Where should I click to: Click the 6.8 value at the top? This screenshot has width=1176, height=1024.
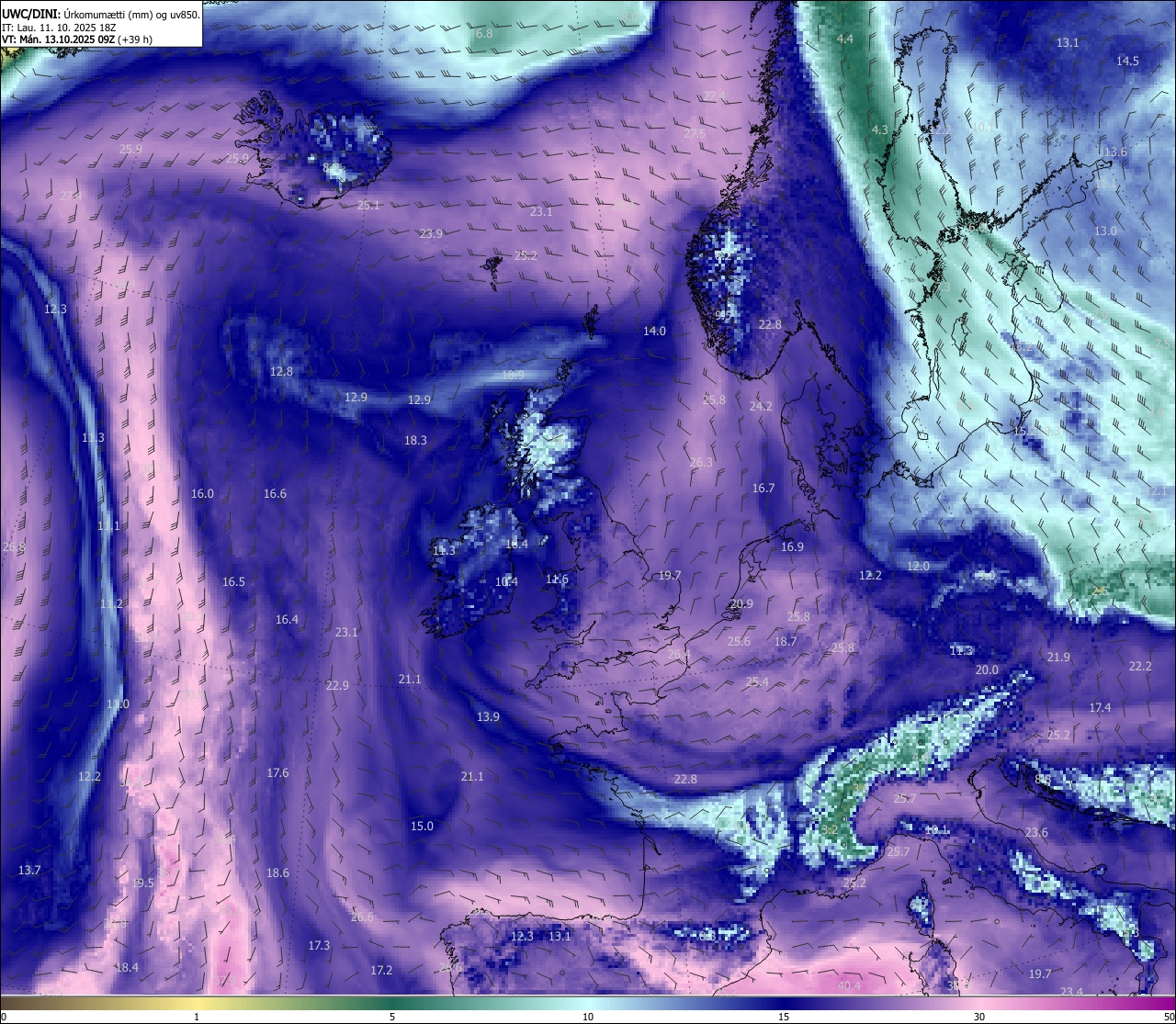[x=484, y=33]
